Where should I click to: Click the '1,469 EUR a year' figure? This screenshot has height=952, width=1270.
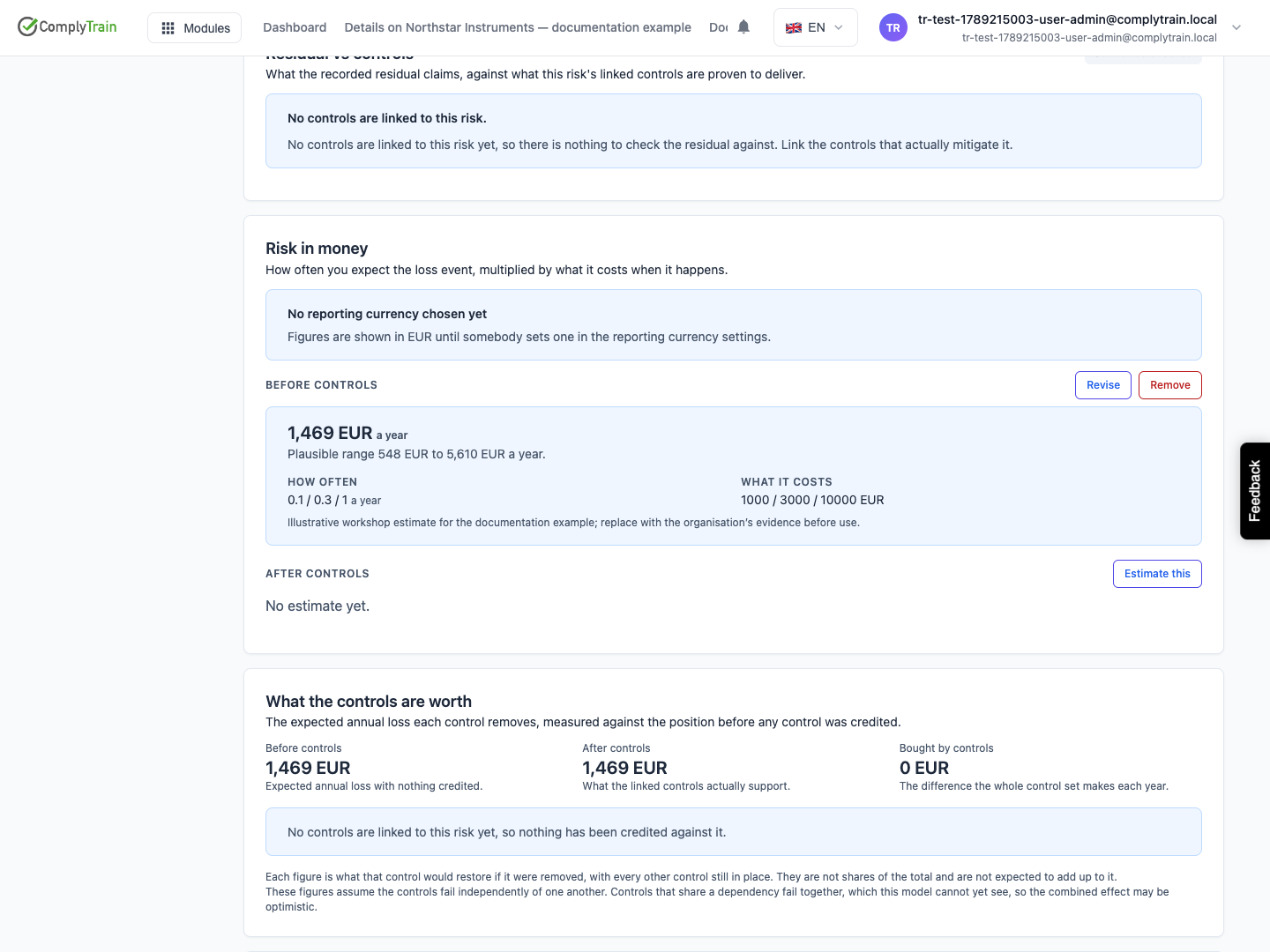347,433
